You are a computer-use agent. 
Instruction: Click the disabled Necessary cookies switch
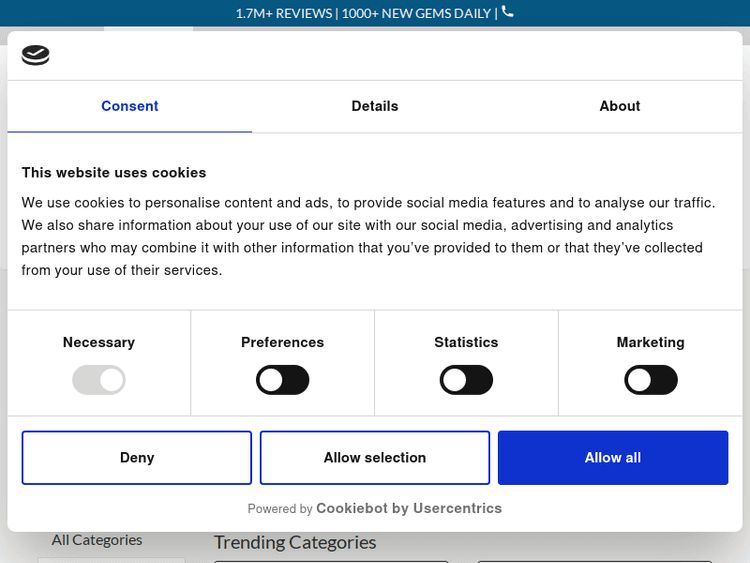pos(99,380)
